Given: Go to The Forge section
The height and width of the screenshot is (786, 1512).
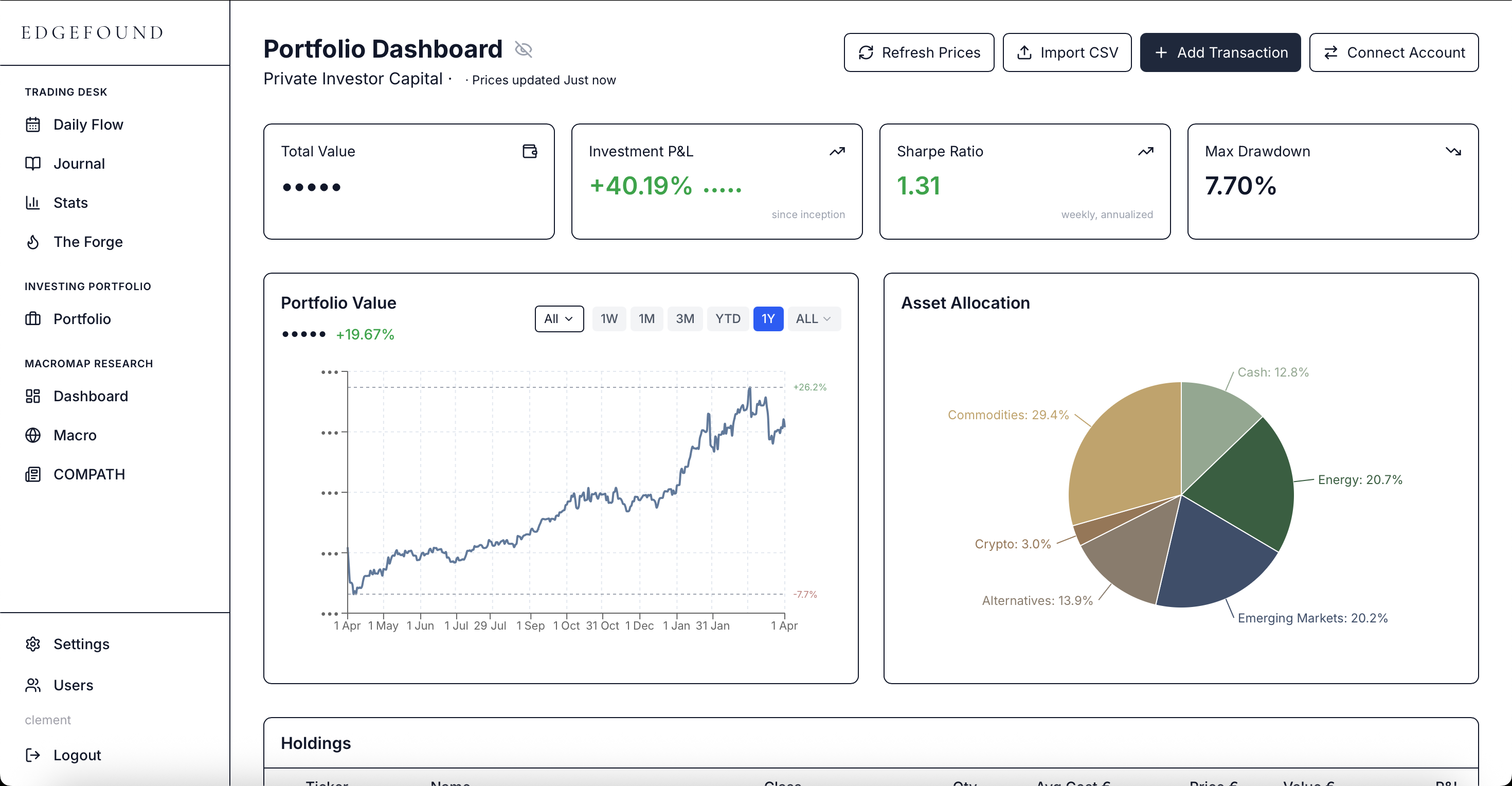Looking at the screenshot, I should pyautogui.click(x=88, y=242).
